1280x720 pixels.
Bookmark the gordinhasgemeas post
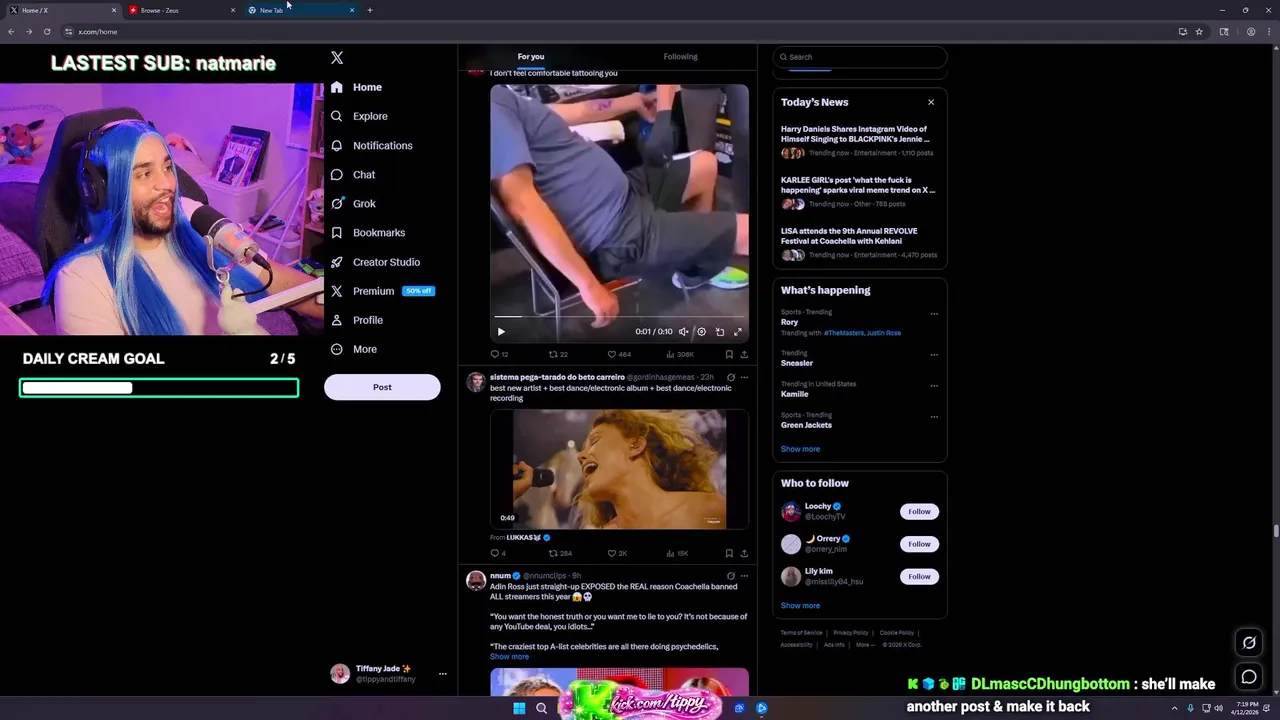click(x=729, y=553)
